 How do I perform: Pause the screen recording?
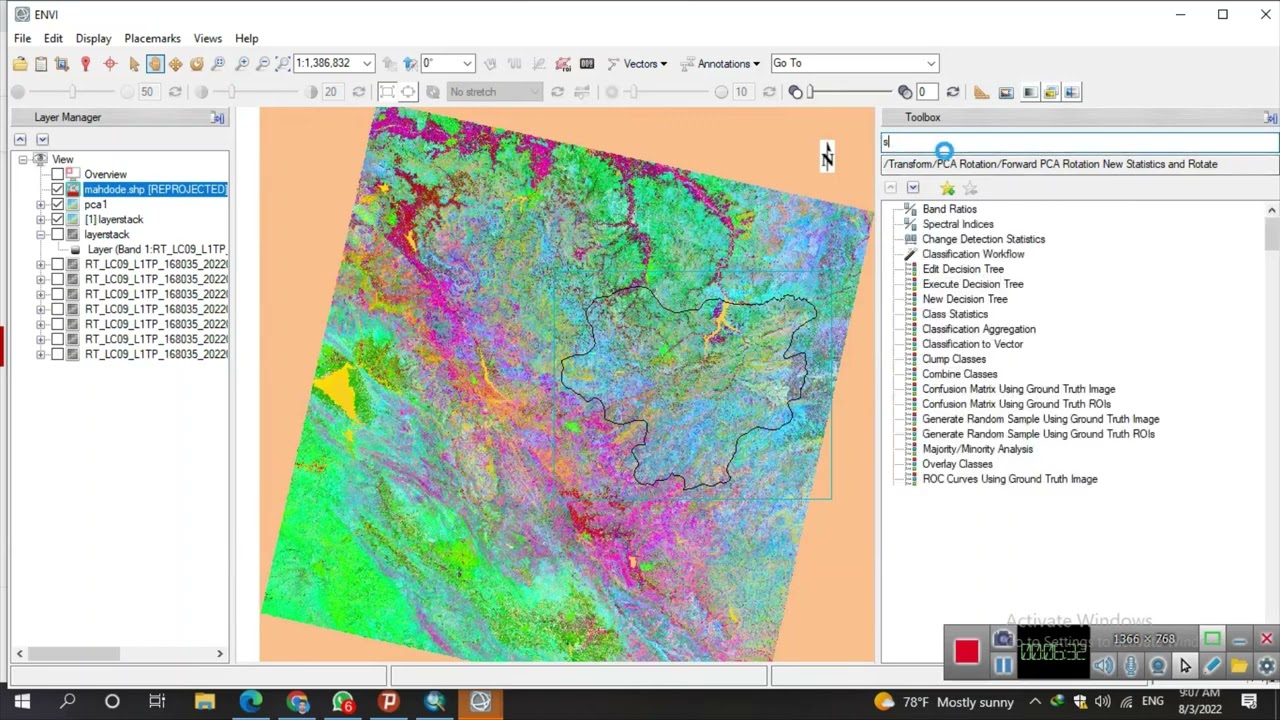(1003, 666)
